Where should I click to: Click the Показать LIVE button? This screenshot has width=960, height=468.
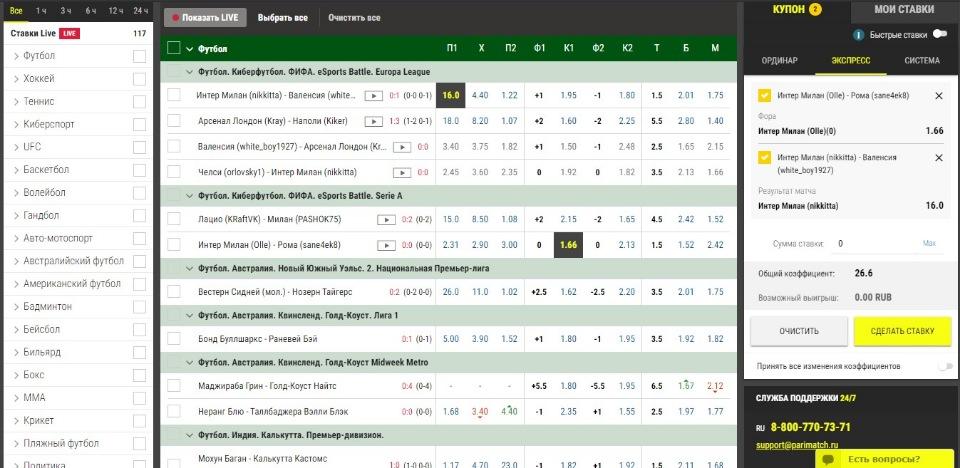[205, 18]
